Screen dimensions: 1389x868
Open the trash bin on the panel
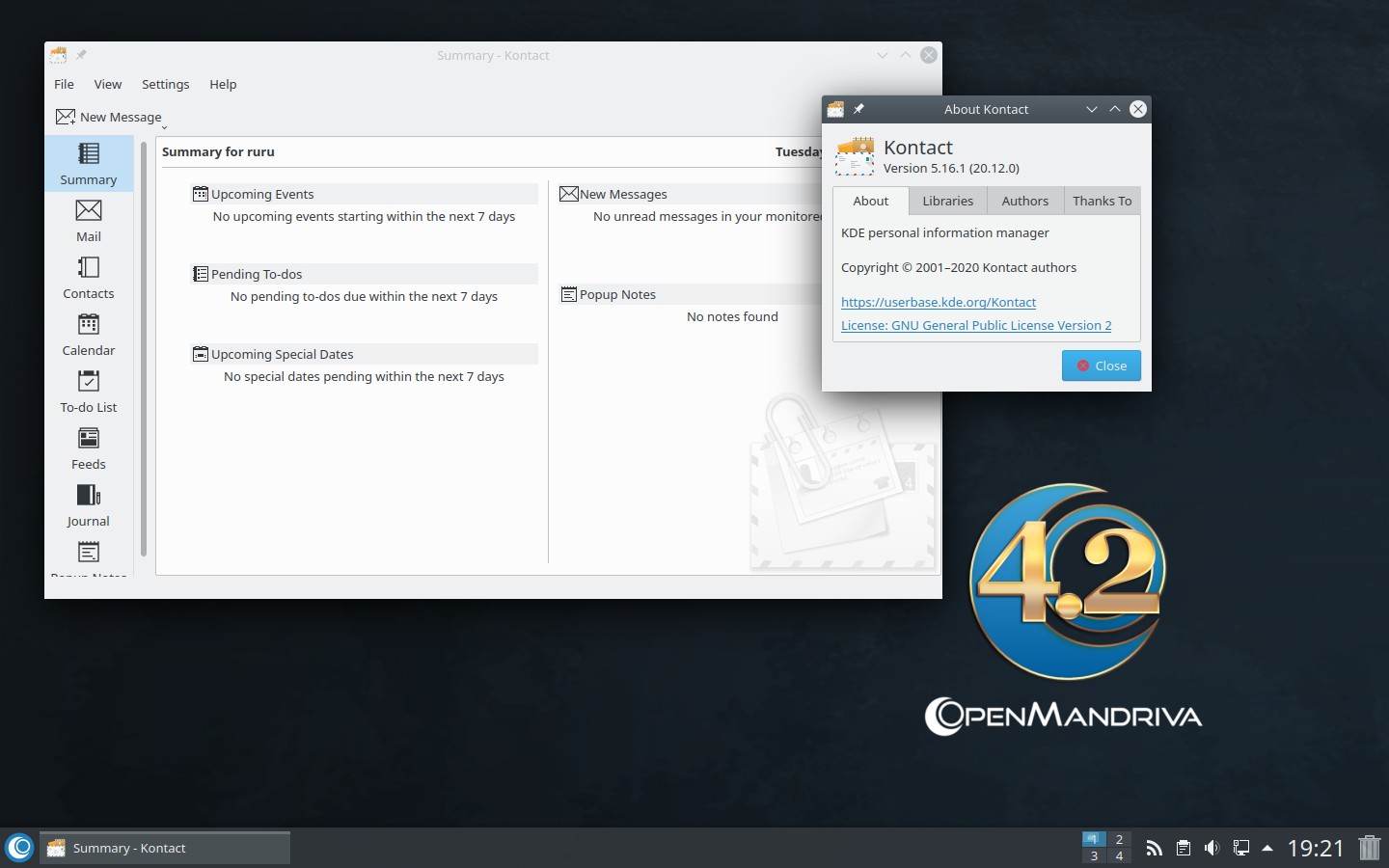click(1370, 848)
